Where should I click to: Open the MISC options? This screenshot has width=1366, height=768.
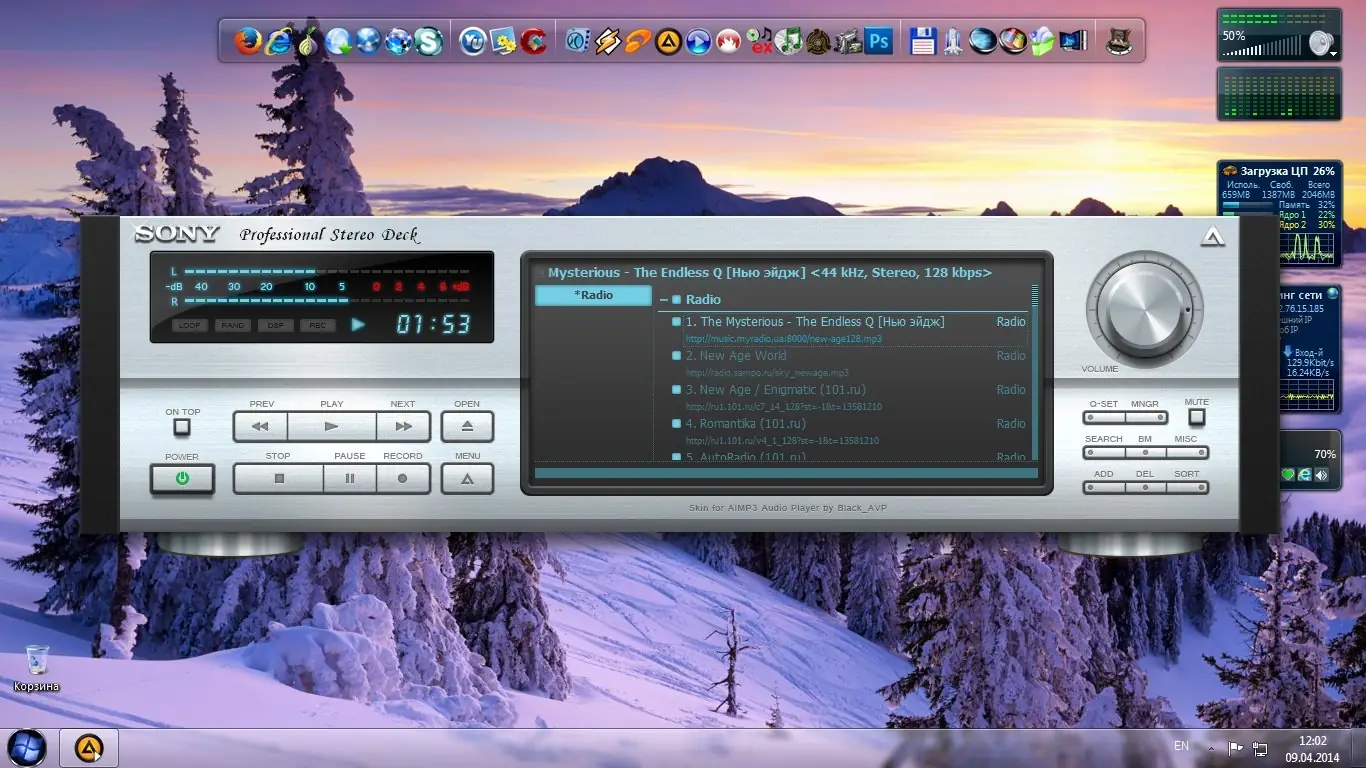click(1186, 453)
